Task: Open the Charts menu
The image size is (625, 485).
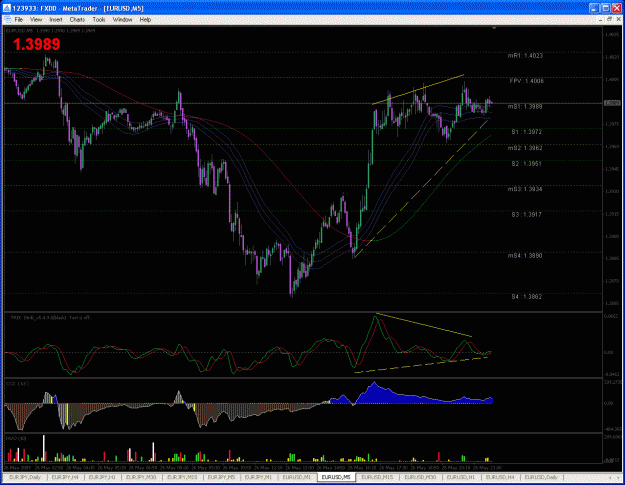Action: (x=77, y=20)
